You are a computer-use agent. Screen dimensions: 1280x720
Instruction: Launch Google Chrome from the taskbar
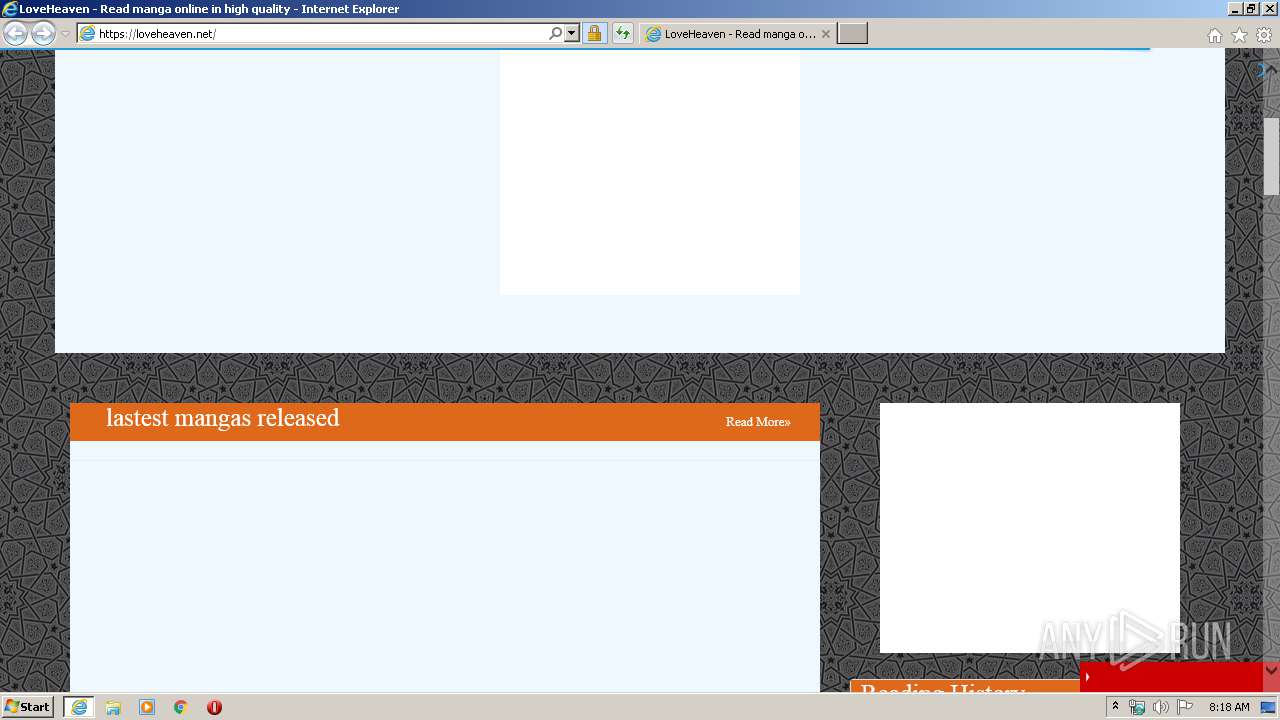(181, 706)
